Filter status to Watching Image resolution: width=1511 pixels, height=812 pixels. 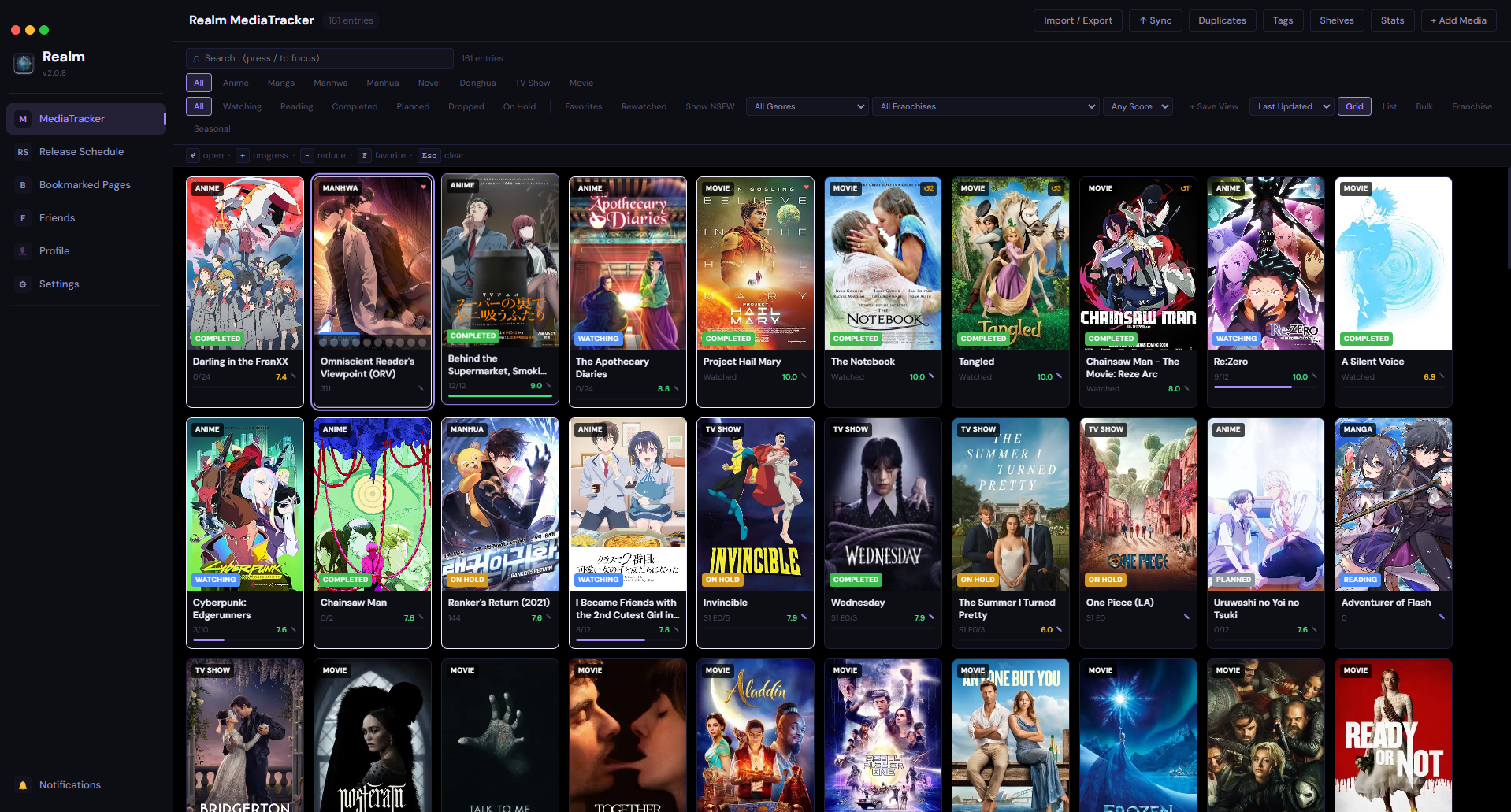[242, 106]
